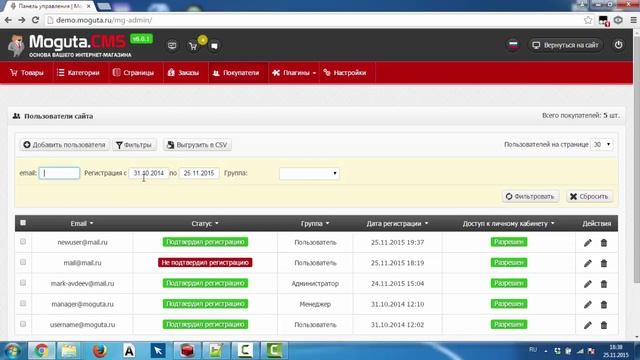
Task: Edit user manager@moguta.ru with pencil icon
Action: pyautogui.click(x=587, y=304)
